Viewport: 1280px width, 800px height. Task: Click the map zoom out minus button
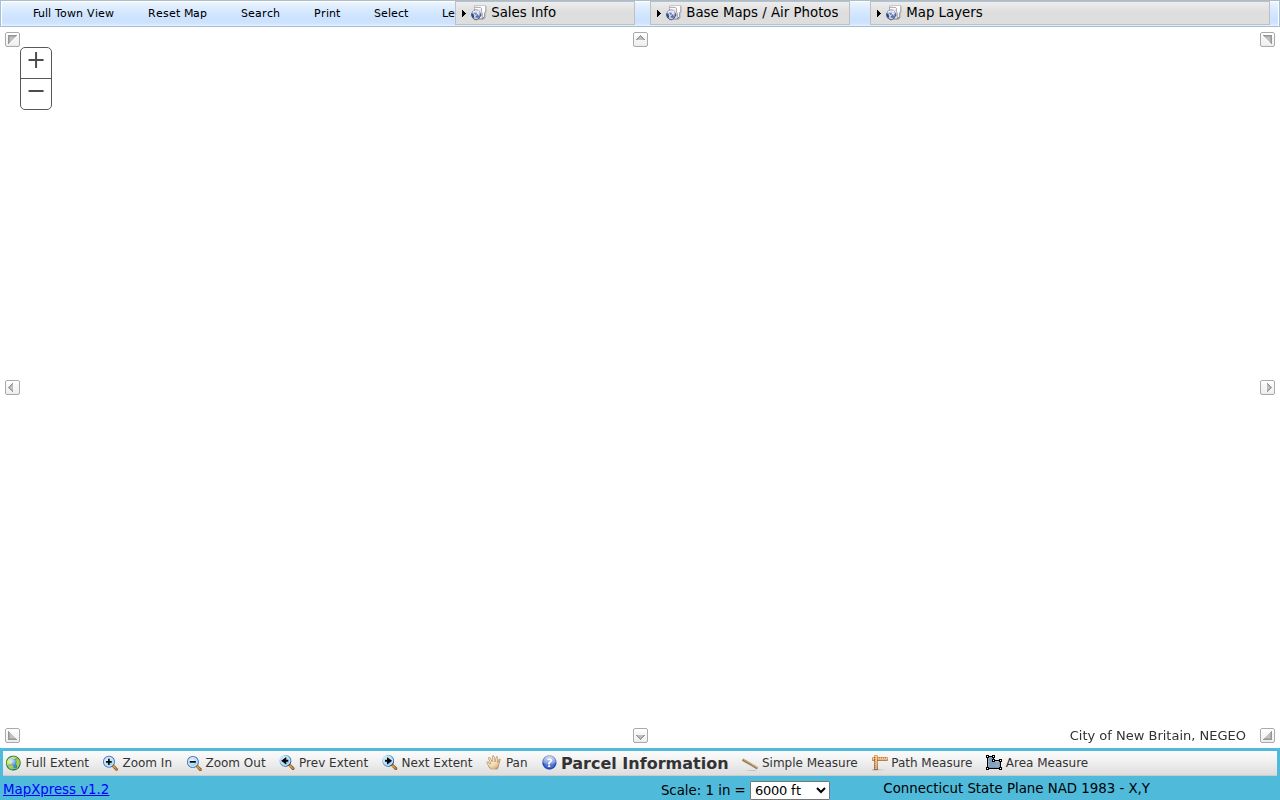point(36,93)
